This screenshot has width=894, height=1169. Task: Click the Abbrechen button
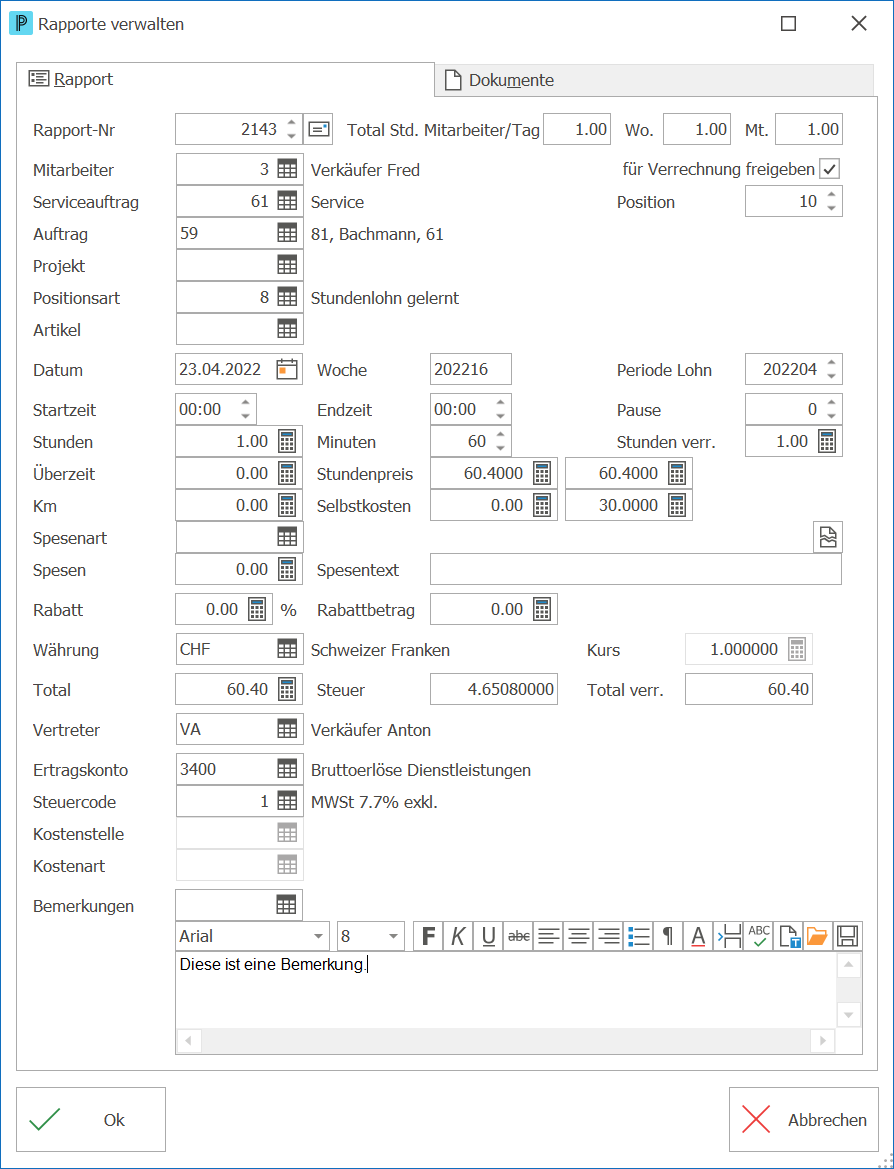(x=804, y=1120)
